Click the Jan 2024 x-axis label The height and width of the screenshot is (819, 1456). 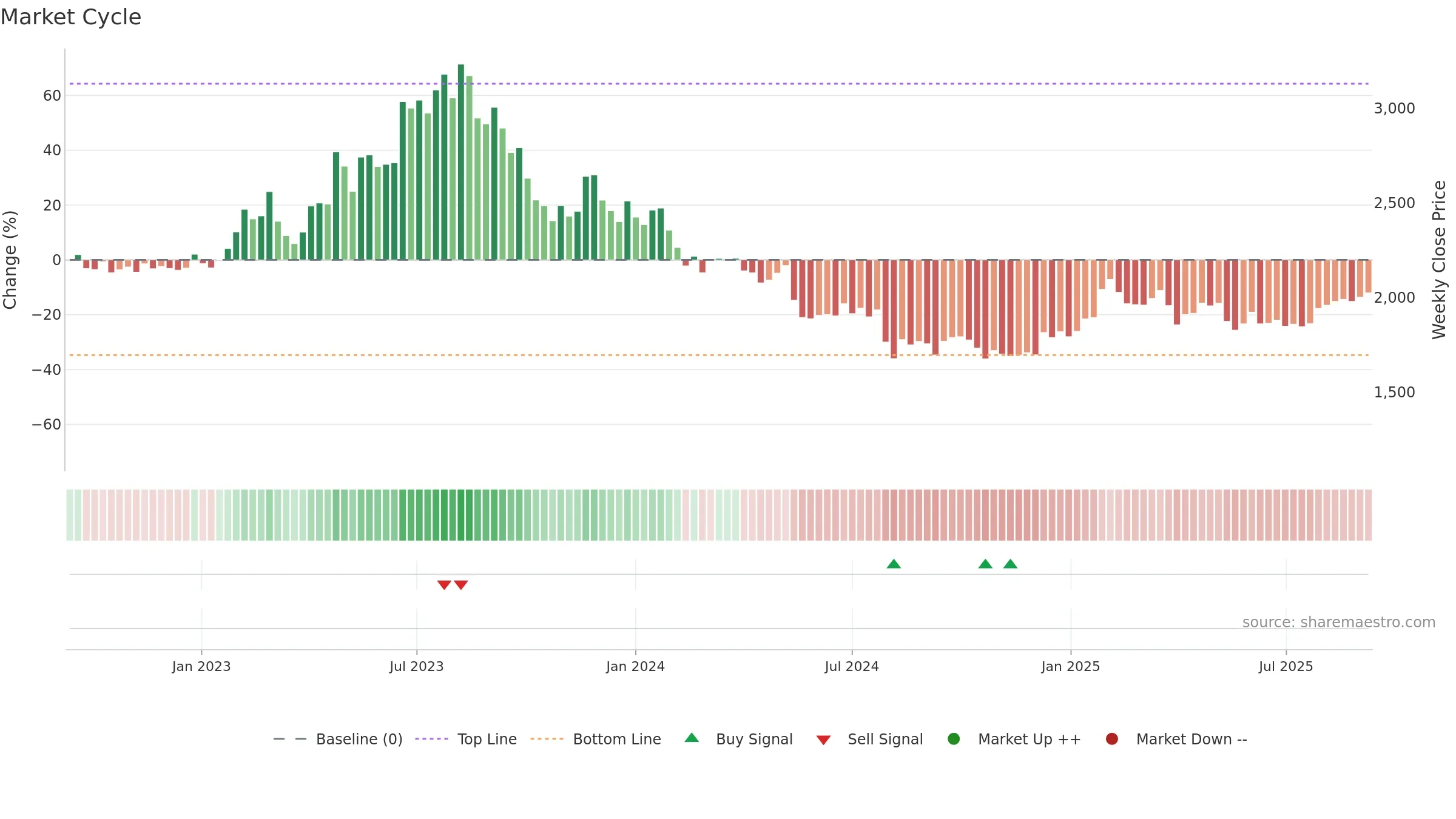tap(636, 666)
